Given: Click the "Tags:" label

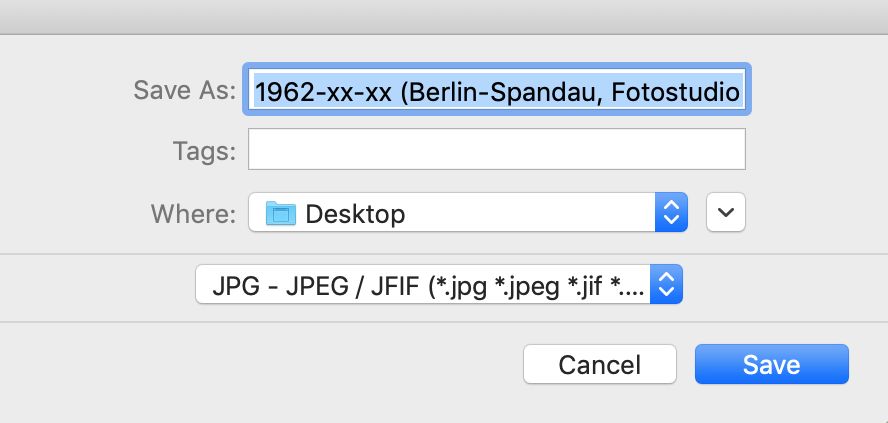Looking at the screenshot, I should 203,152.
